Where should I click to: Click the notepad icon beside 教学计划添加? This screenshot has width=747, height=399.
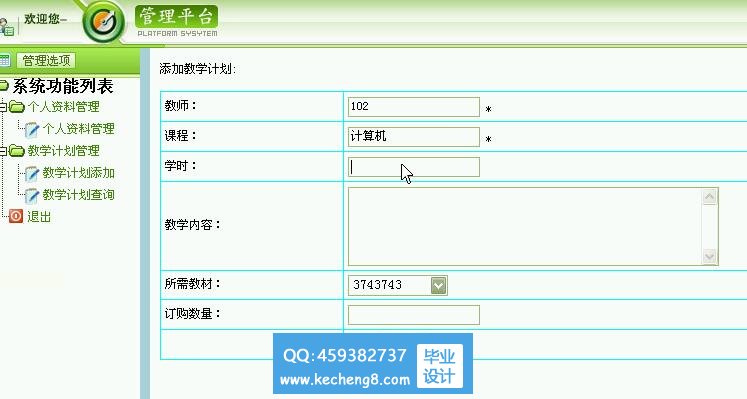pos(31,173)
